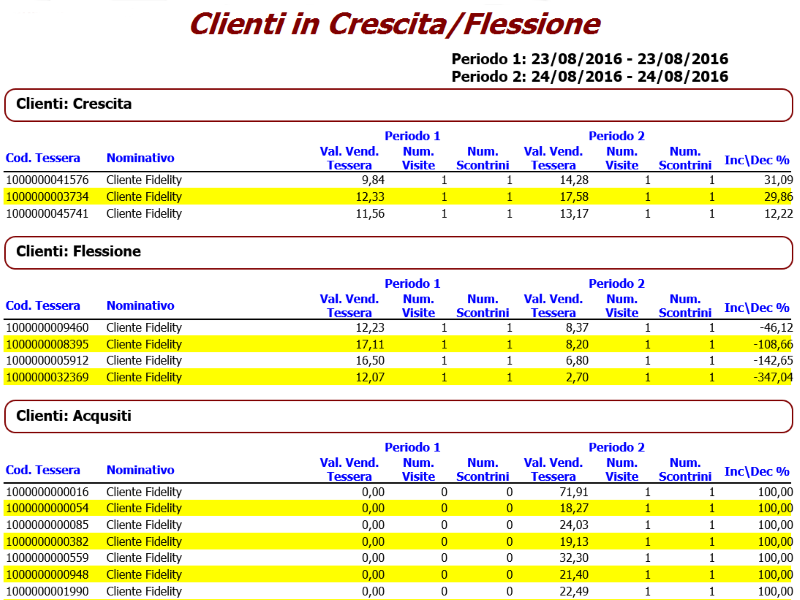Viewport: 800px width, 600px height.
Task: Click Nominativo column header in Flessione section
Action: (140, 306)
